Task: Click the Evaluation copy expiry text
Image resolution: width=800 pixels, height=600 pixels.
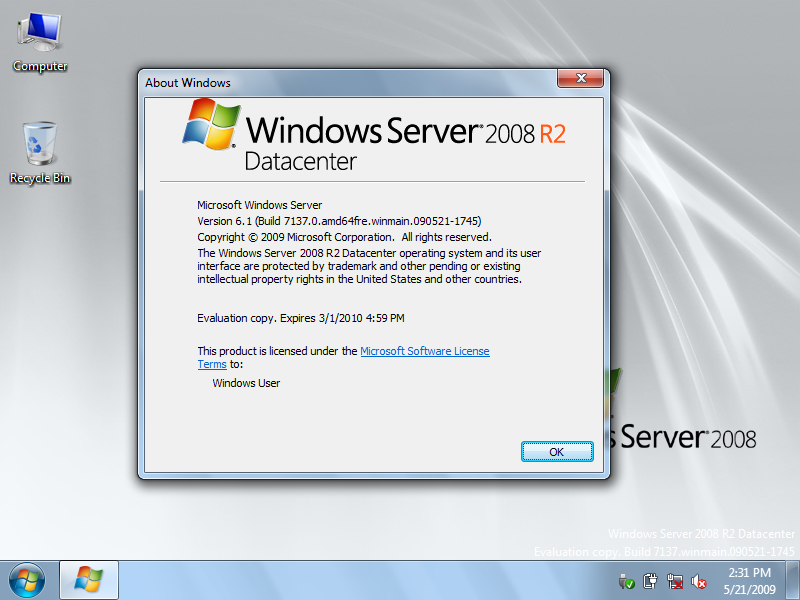Action: (x=301, y=318)
